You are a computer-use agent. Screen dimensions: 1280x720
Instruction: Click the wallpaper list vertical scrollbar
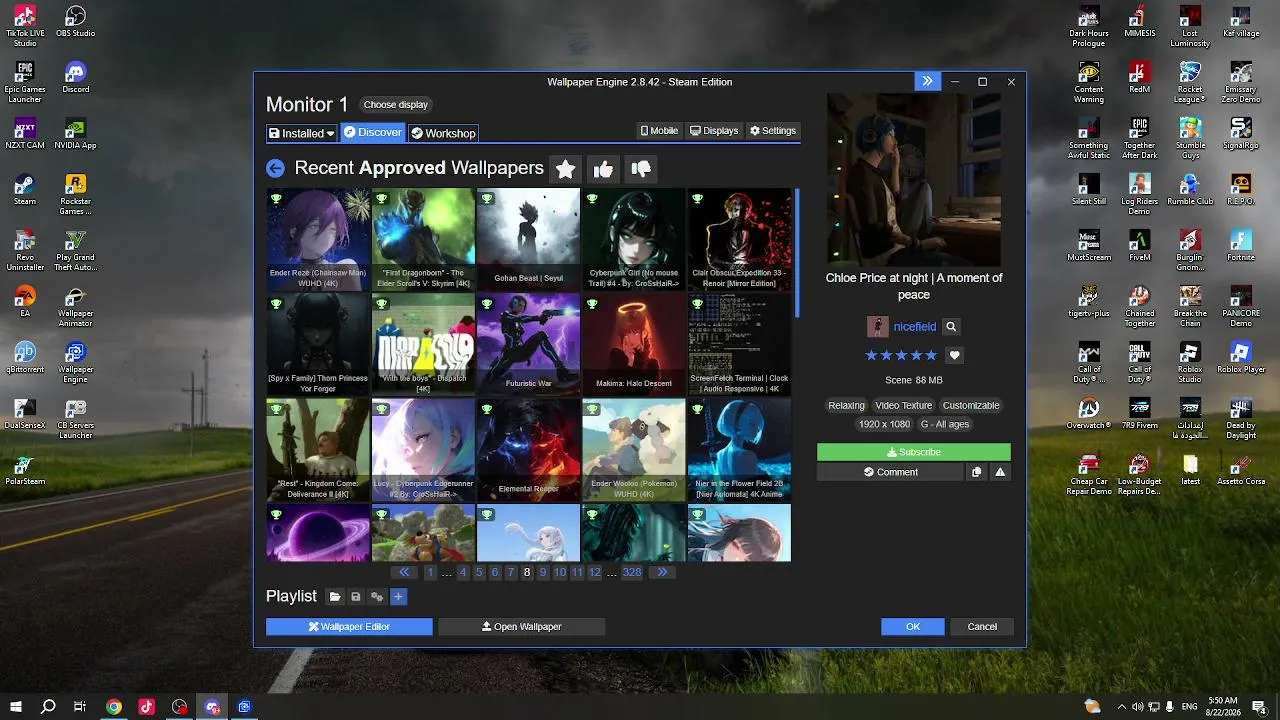coord(797,254)
